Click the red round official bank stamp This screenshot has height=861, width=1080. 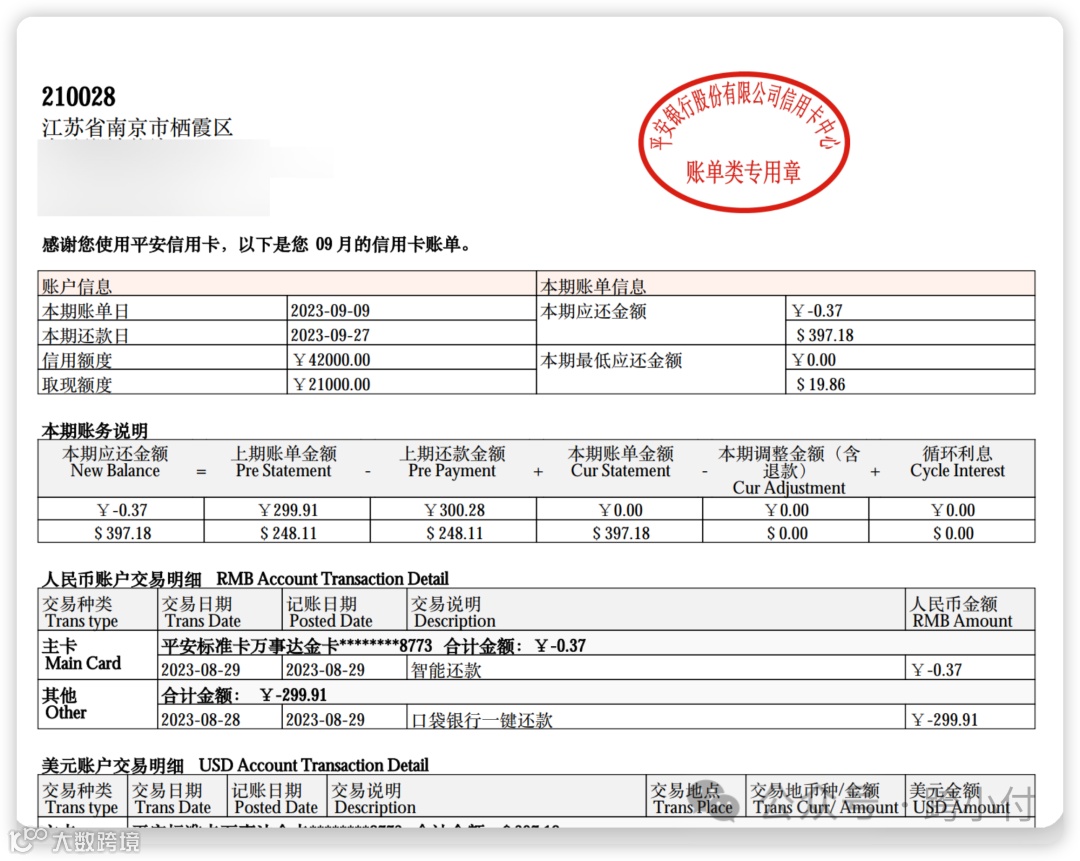tap(743, 142)
